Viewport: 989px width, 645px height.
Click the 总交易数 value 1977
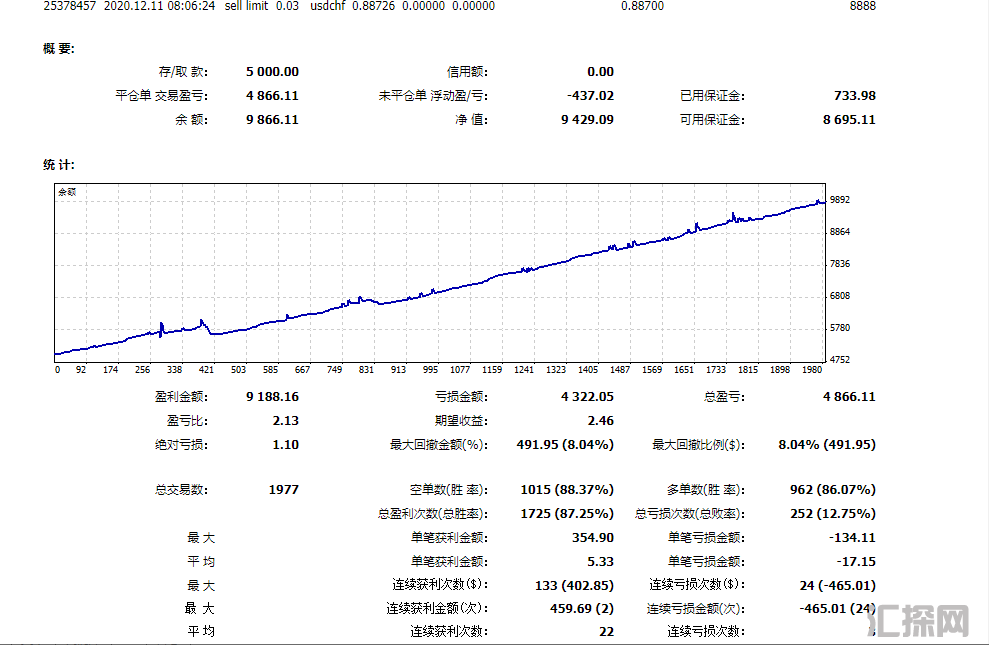(283, 490)
